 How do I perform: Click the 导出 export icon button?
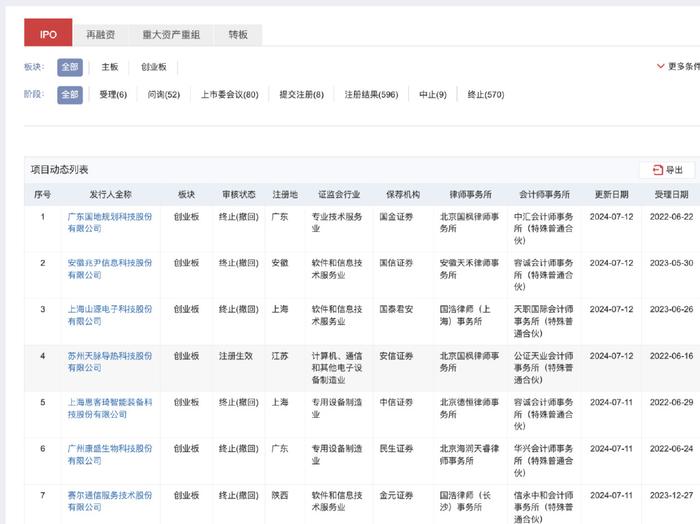(667, 170)
